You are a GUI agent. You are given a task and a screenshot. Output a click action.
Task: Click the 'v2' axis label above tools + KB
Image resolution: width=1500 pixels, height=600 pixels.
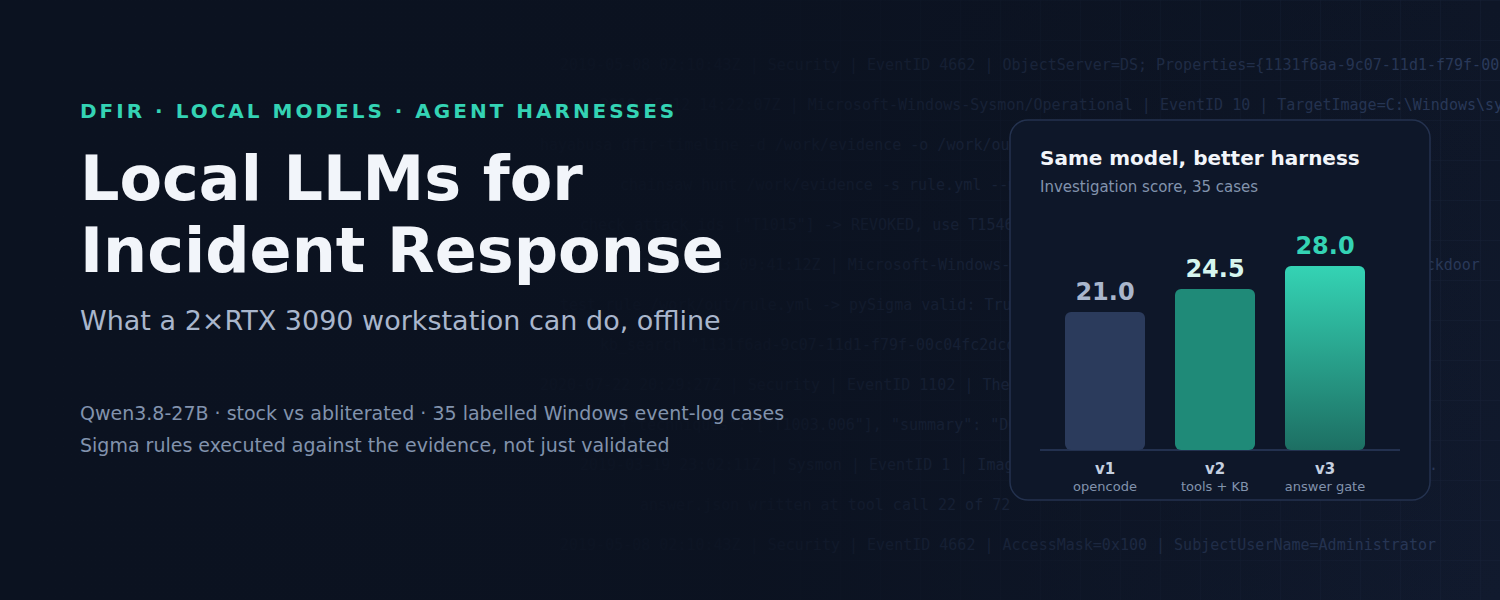(1215, 468)
